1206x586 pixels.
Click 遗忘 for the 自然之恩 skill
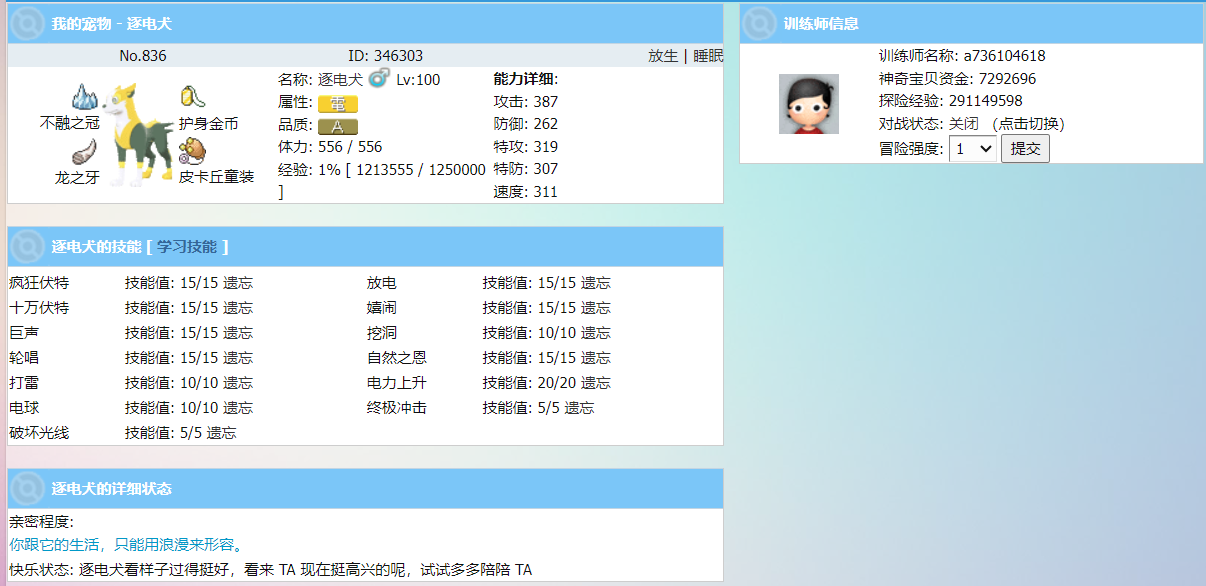[596, 358]
